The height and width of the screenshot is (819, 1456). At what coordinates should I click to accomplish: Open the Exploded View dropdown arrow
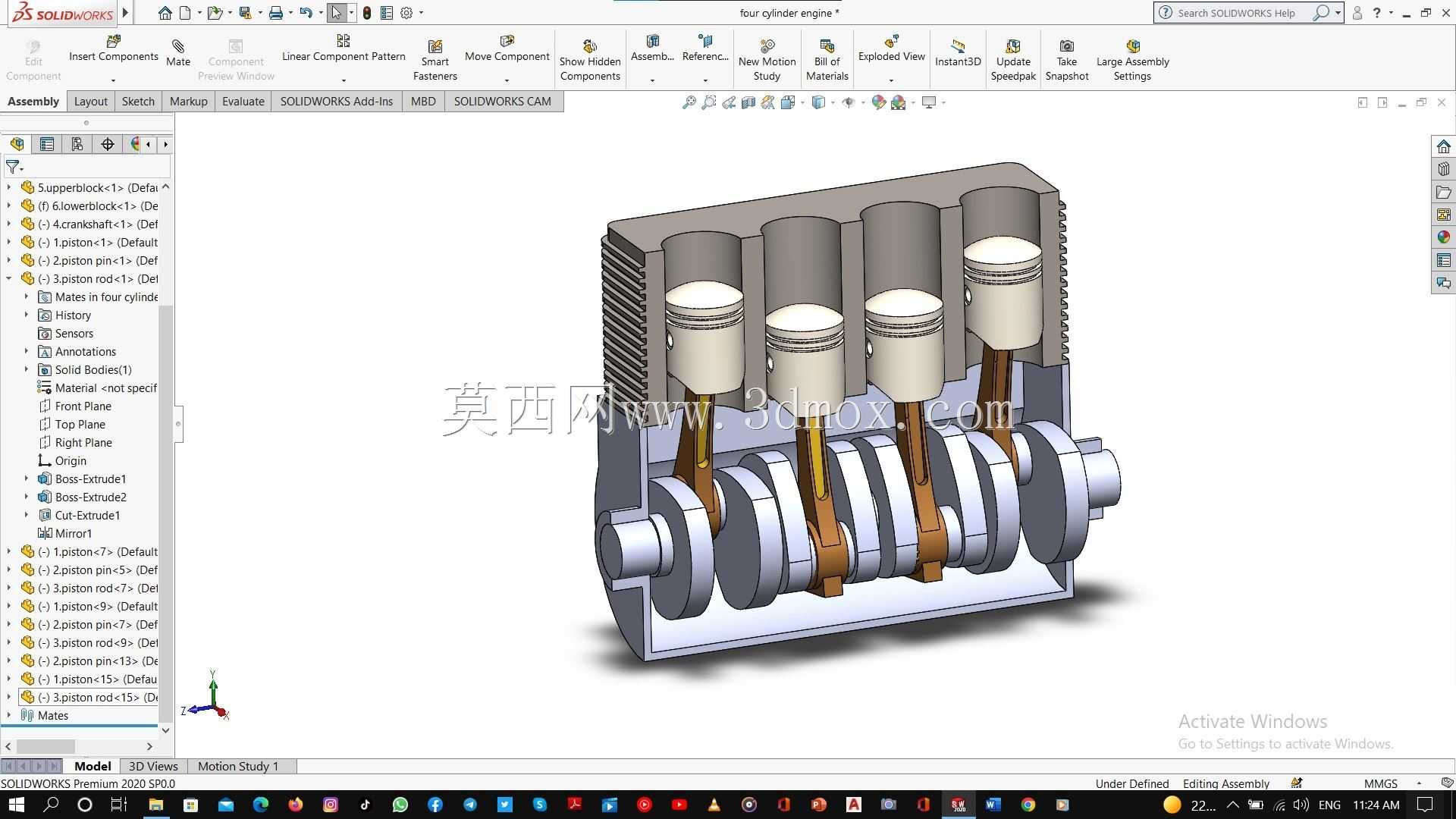891,80
